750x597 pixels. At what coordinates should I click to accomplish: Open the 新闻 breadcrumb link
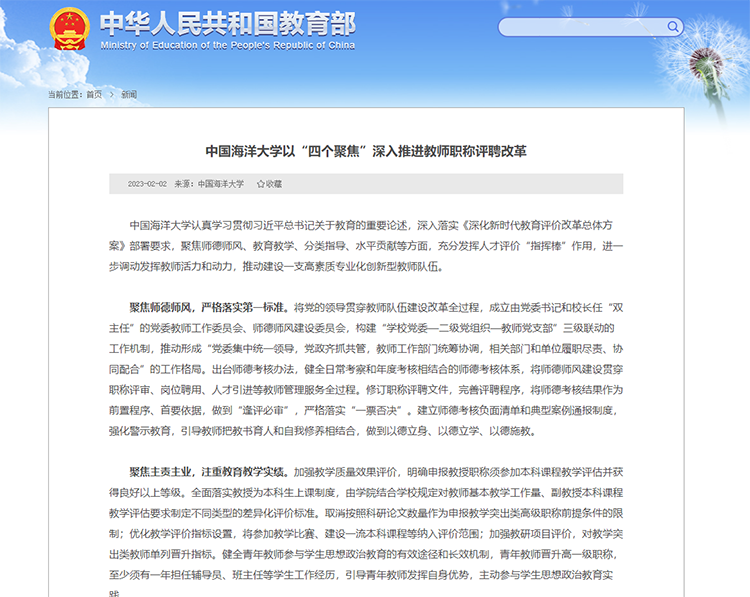[x=129, y=95]
